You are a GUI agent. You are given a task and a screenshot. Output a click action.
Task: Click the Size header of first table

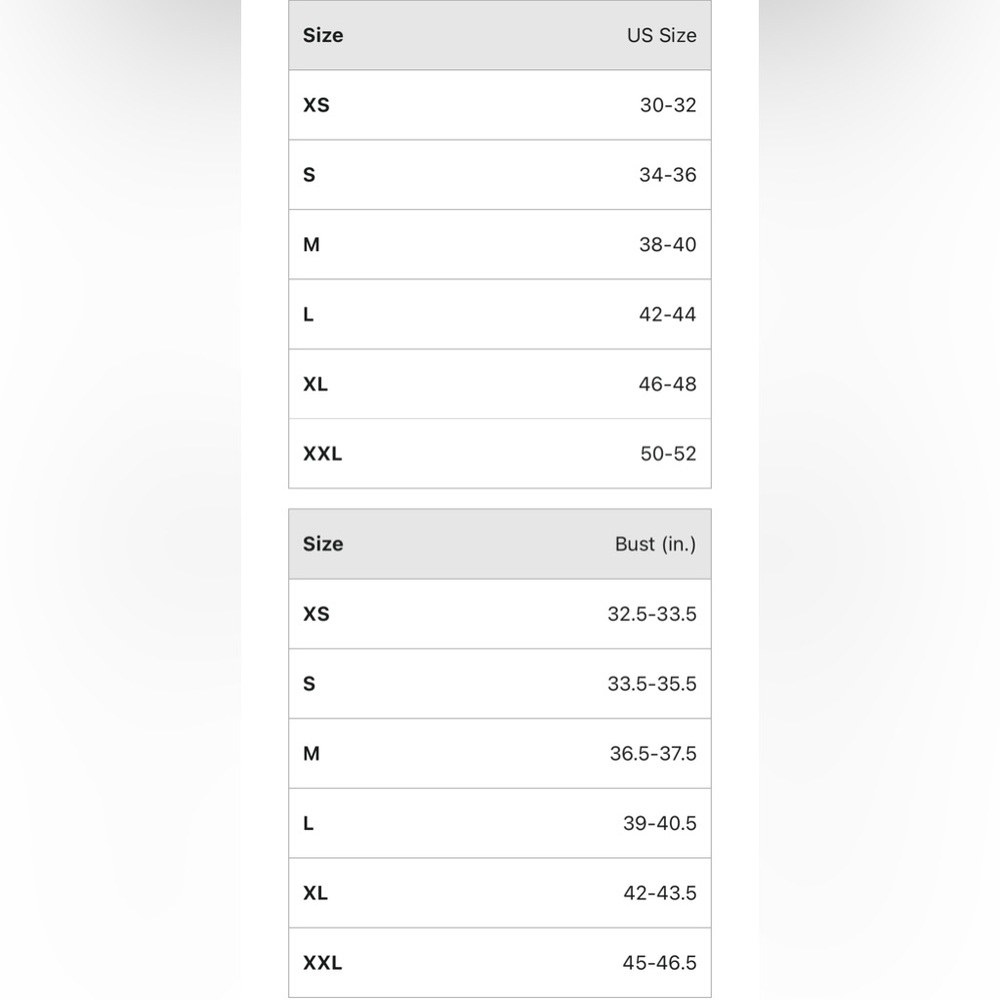pyautogui.click(x=323, y=35)
